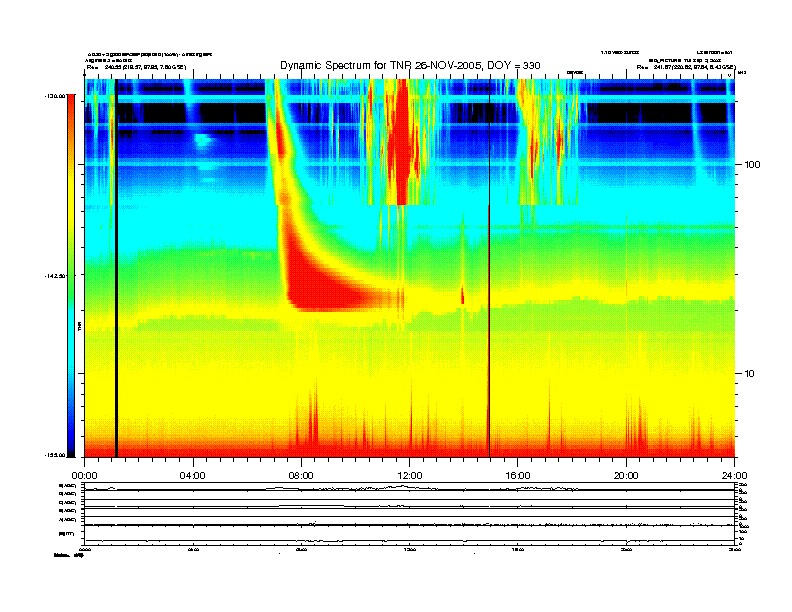Screen dimensions: 792x612
Task: Click the "16:00" time axis label
Action: [x=518, y=476]
